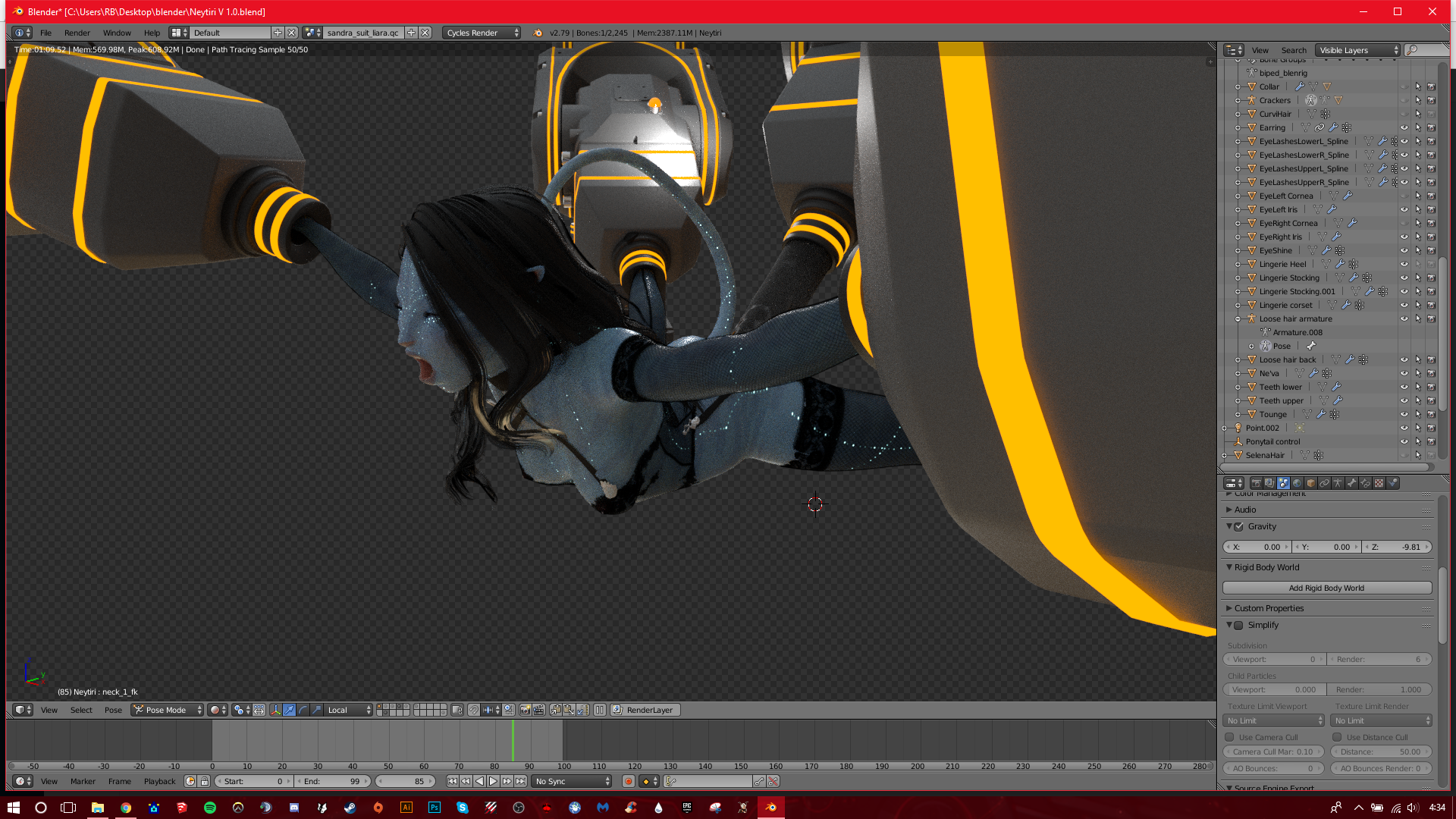Hide the Earring object in viewport
1456x819 pixels.
point(1404,127)
